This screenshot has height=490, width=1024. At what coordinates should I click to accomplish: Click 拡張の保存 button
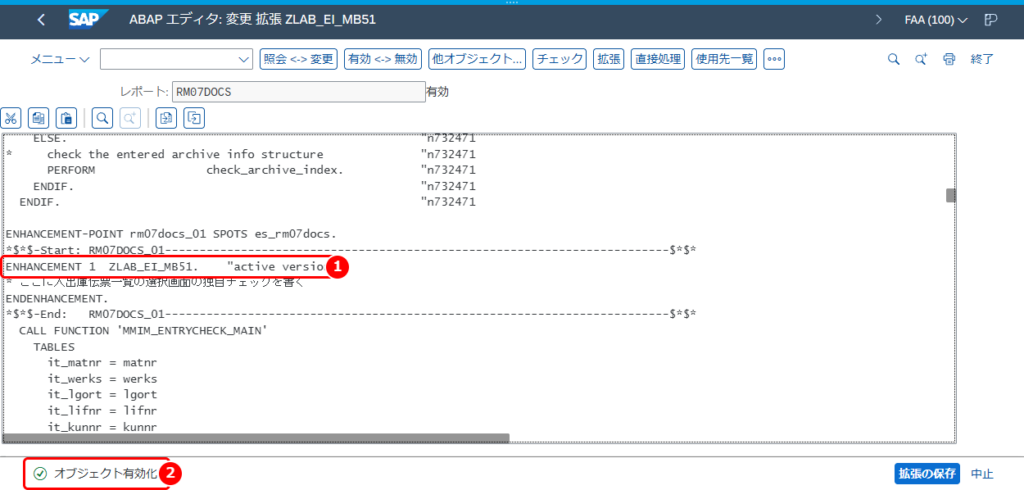926,474
